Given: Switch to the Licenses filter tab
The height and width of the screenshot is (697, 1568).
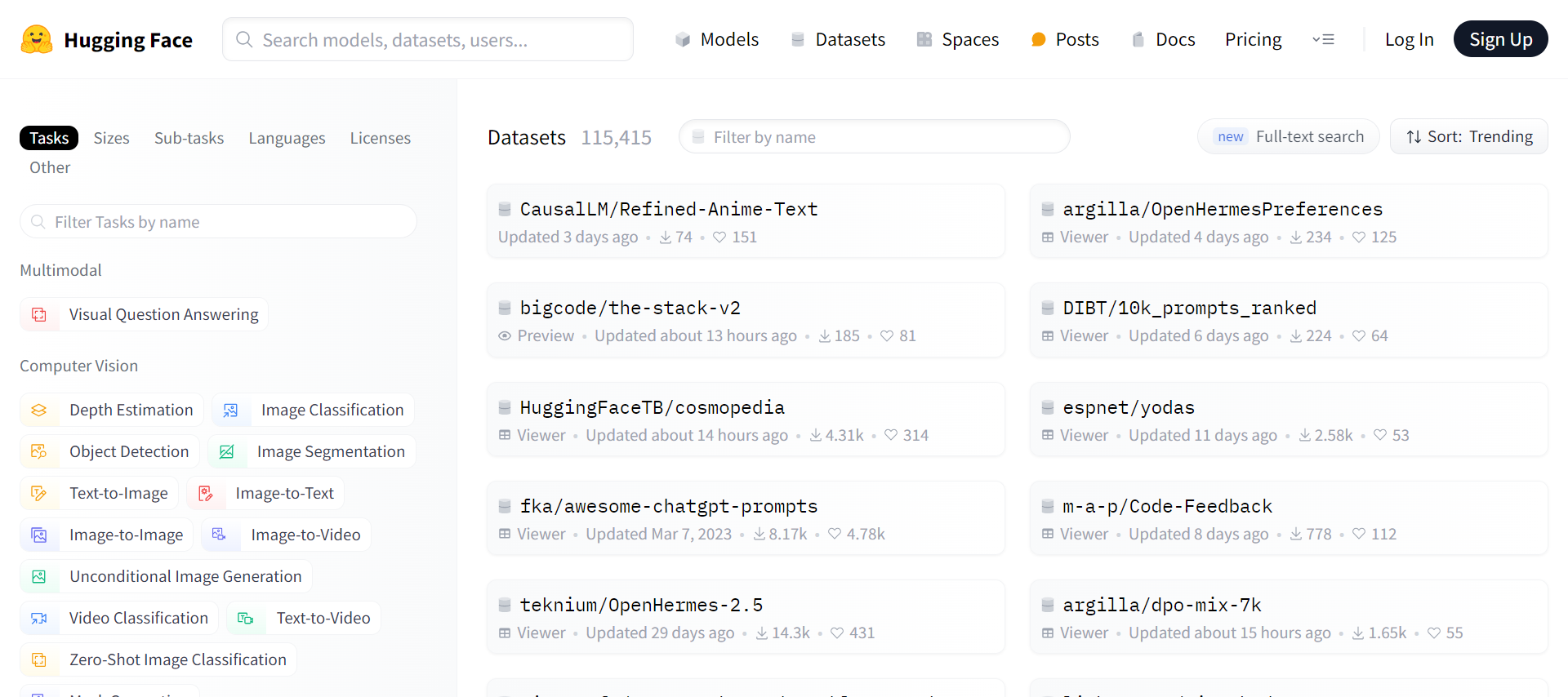Looking at the screenshot, I should (380, 138).
